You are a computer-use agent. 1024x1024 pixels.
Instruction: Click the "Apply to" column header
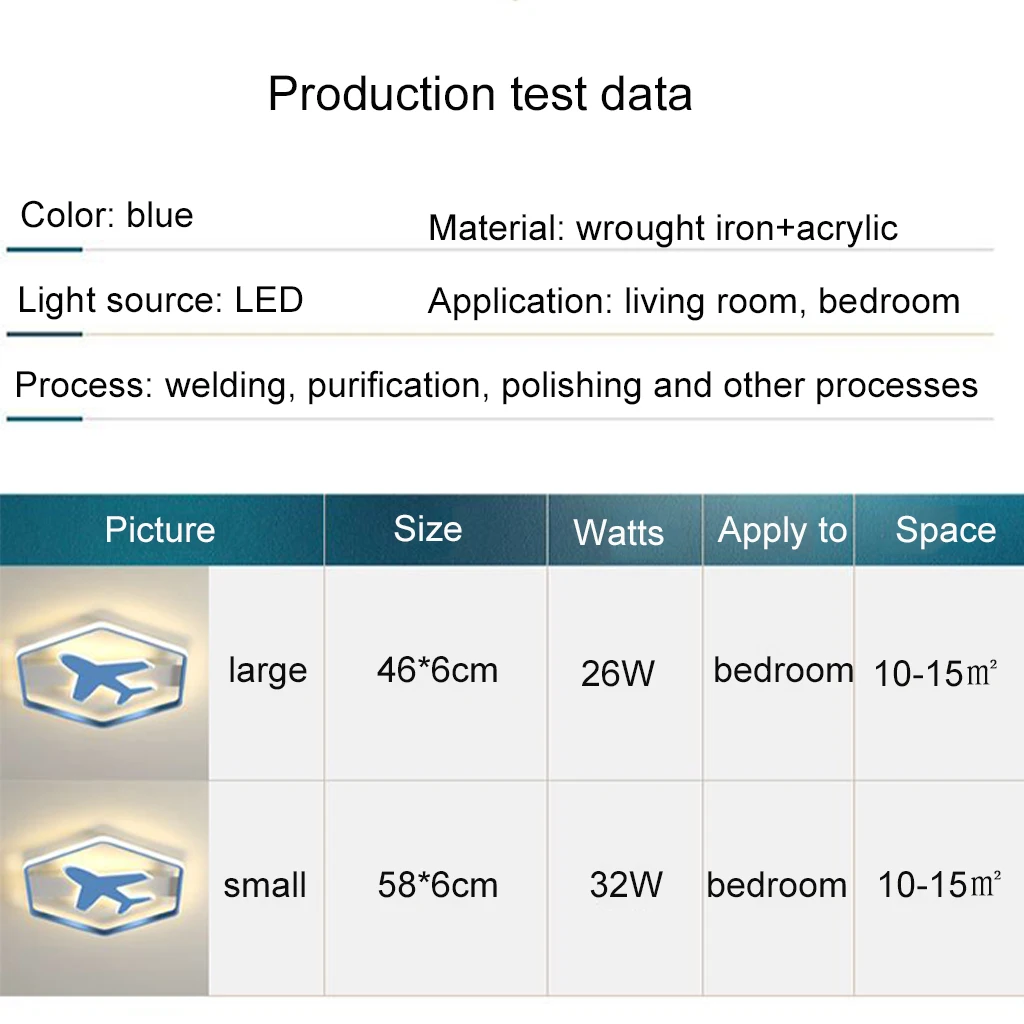pyautogui.click(x=782, y=531)
